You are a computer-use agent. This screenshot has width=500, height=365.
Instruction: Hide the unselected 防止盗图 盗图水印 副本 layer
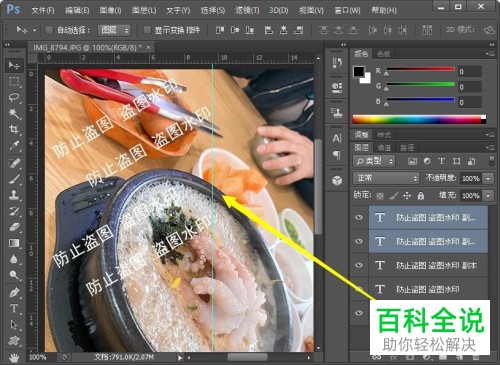[359, 265]
